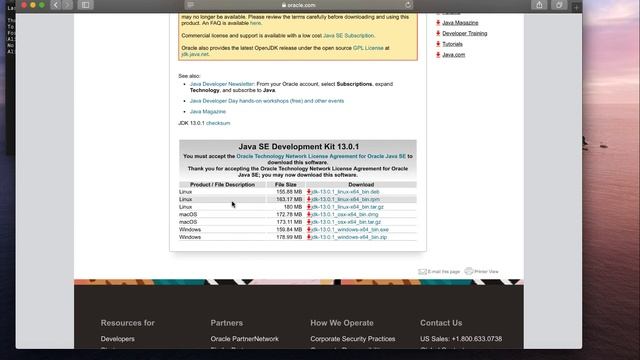Click the 'Product / File Description' column header

click(222, 184)
